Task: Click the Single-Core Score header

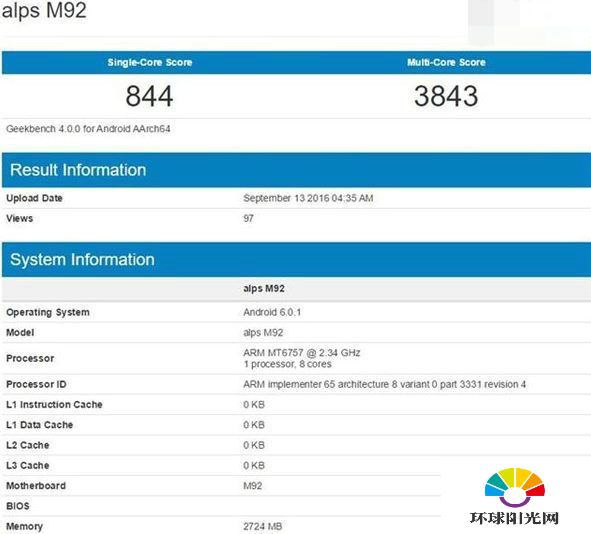Action: (150, 62)
